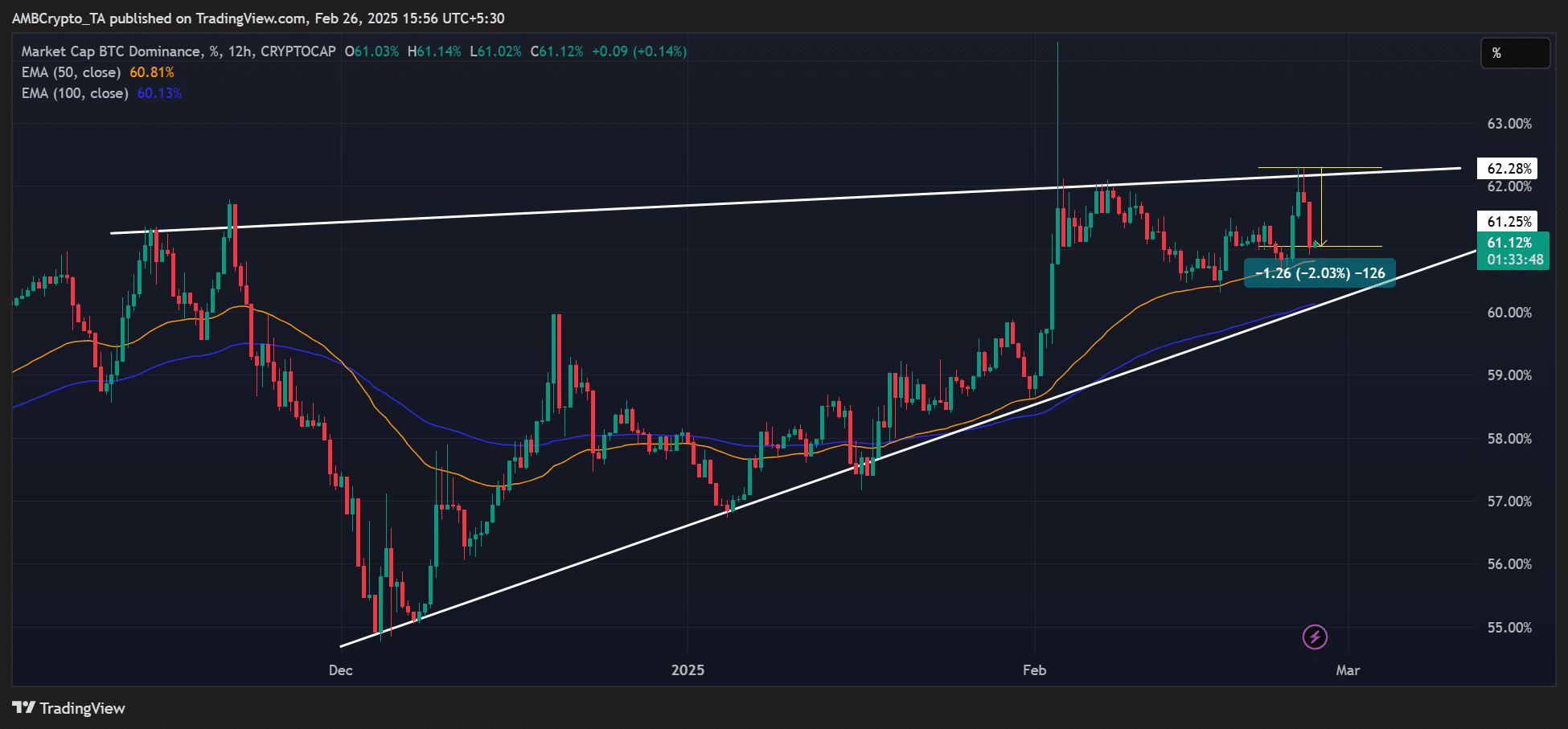Viewport: 1568px width, 729px height.
Task: Click the Feb label on the time axis
Action: tap(1034, 670)
